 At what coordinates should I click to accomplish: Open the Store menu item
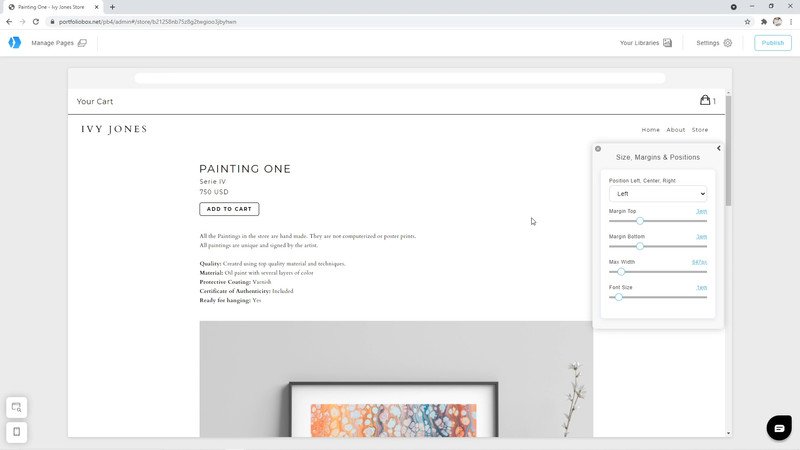click(699, 130)
